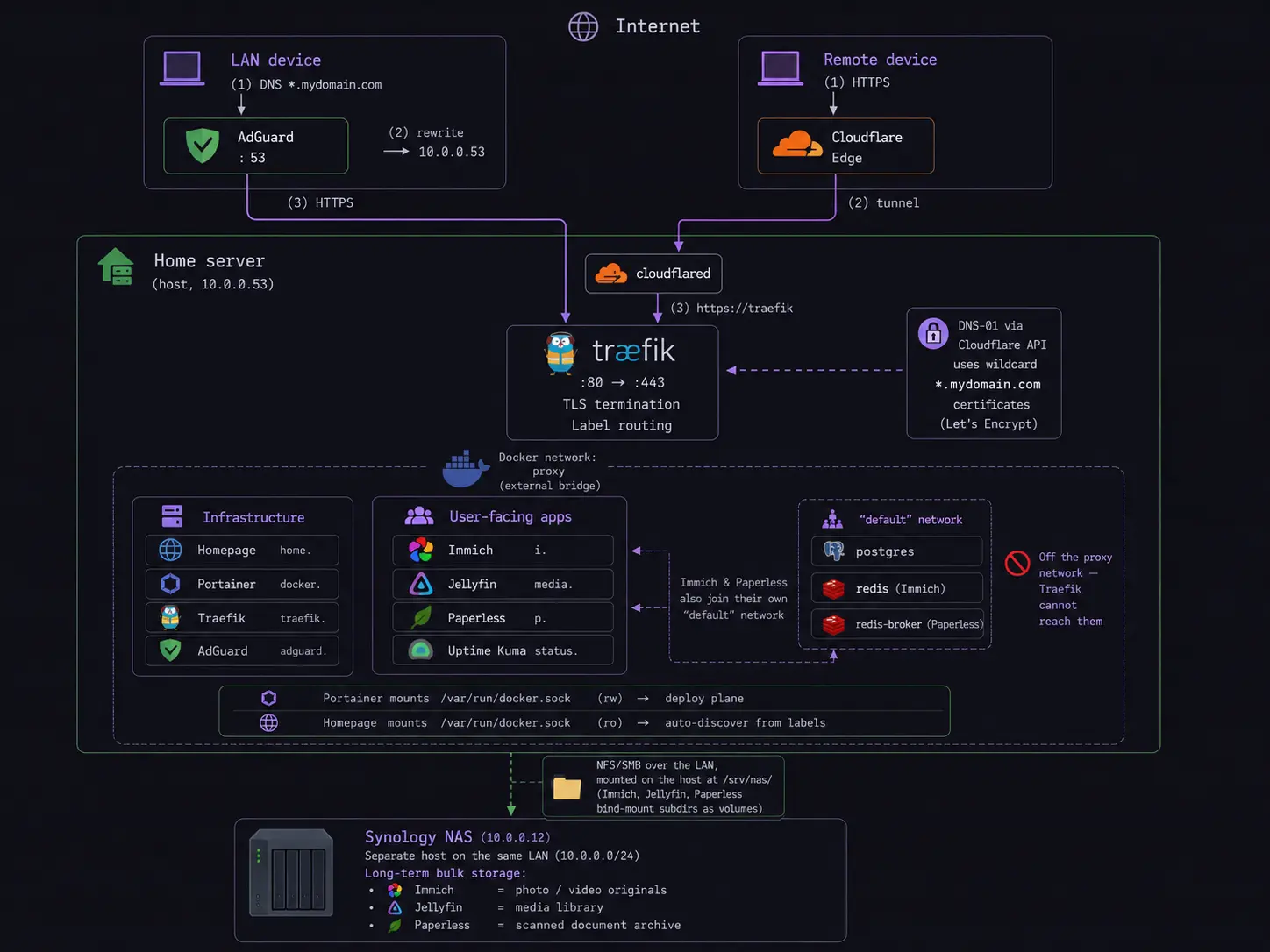Click the AdGuard green shield icon at :53
This screenshot has width=1270, height=952.
coord(203,146)
